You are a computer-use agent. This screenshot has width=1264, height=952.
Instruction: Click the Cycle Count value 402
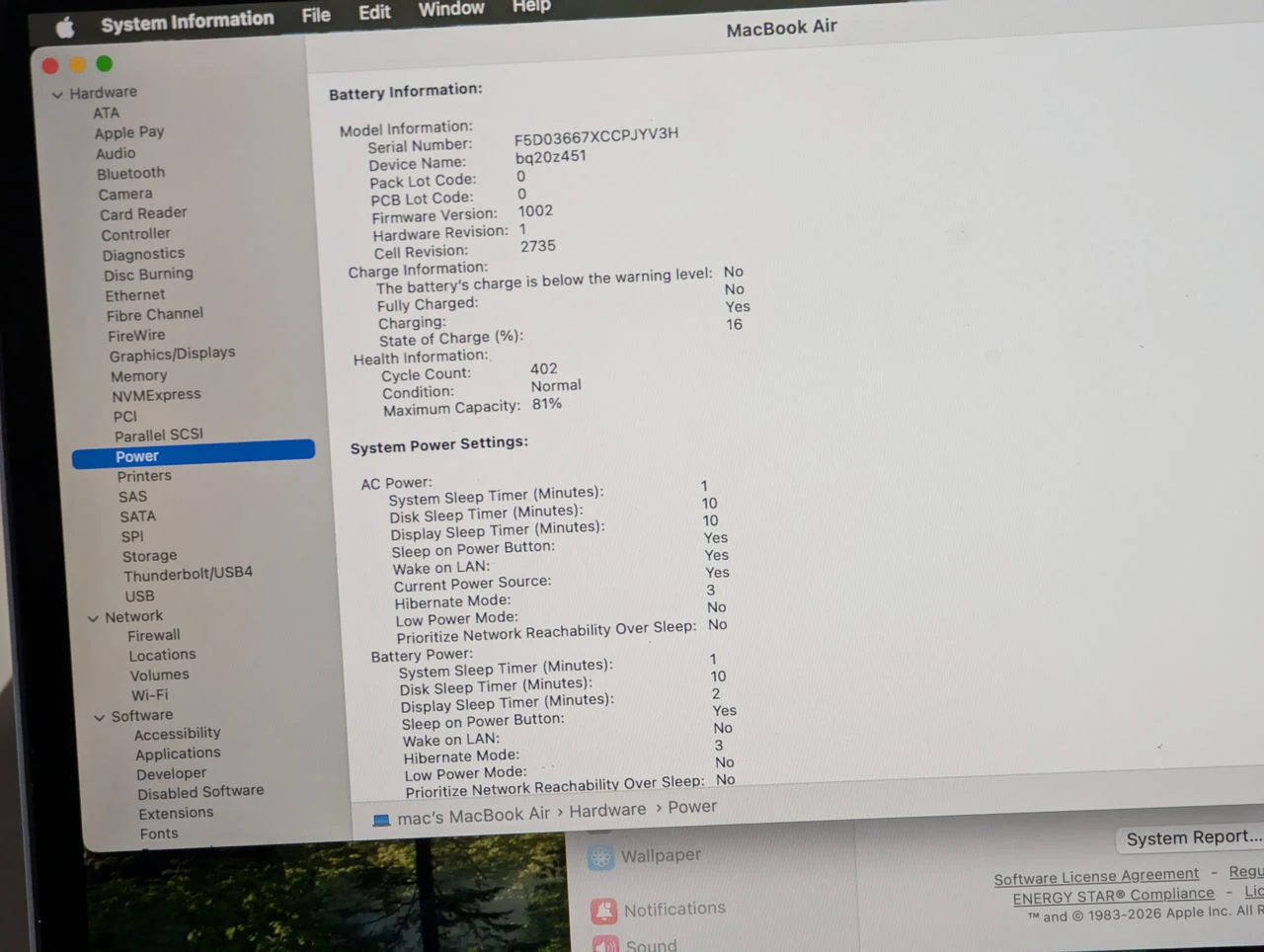(x=544, y=368)
